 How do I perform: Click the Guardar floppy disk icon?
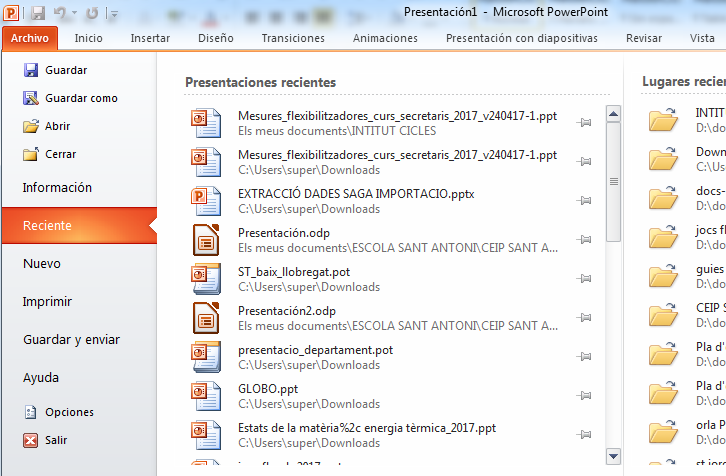click(31, 70)
